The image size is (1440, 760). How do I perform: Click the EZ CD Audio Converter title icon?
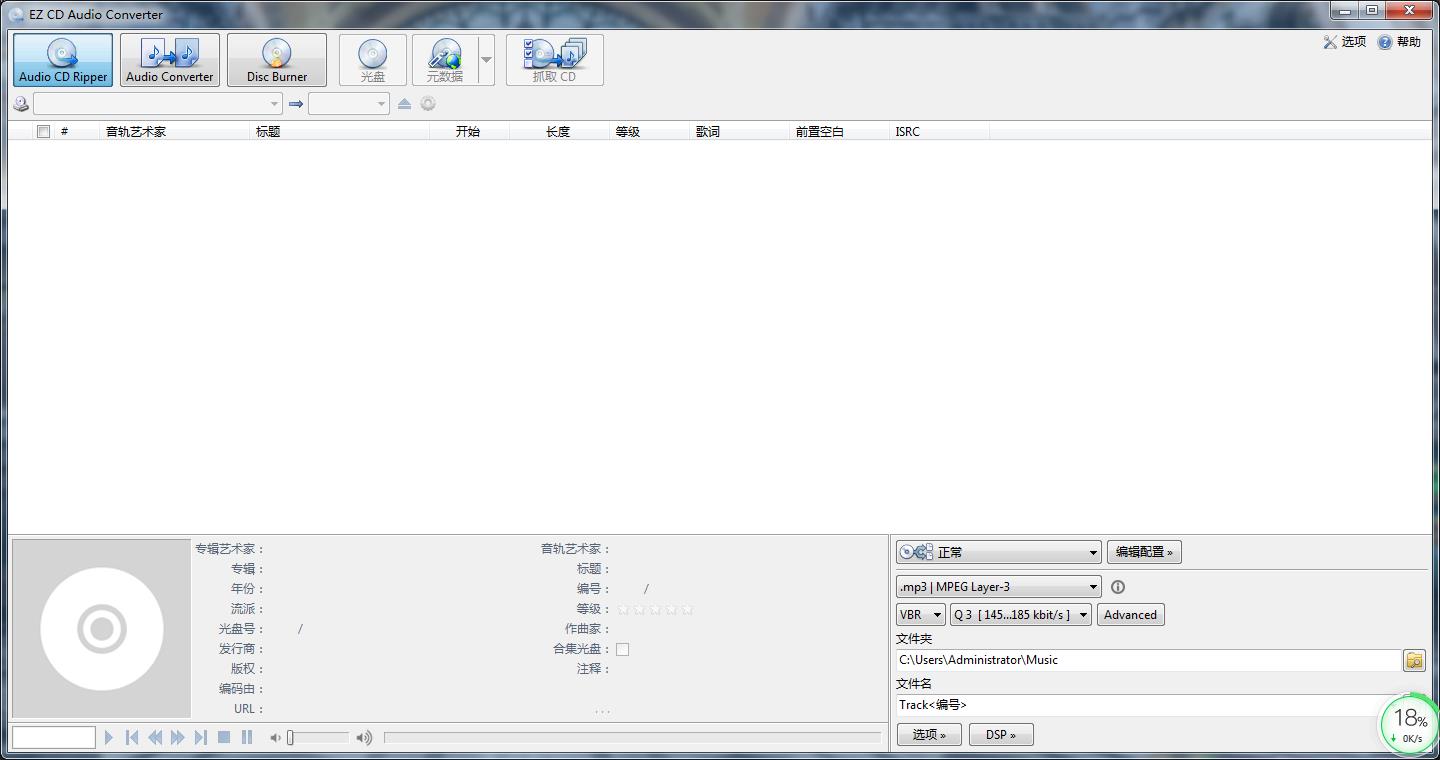(x=16, y=15)
